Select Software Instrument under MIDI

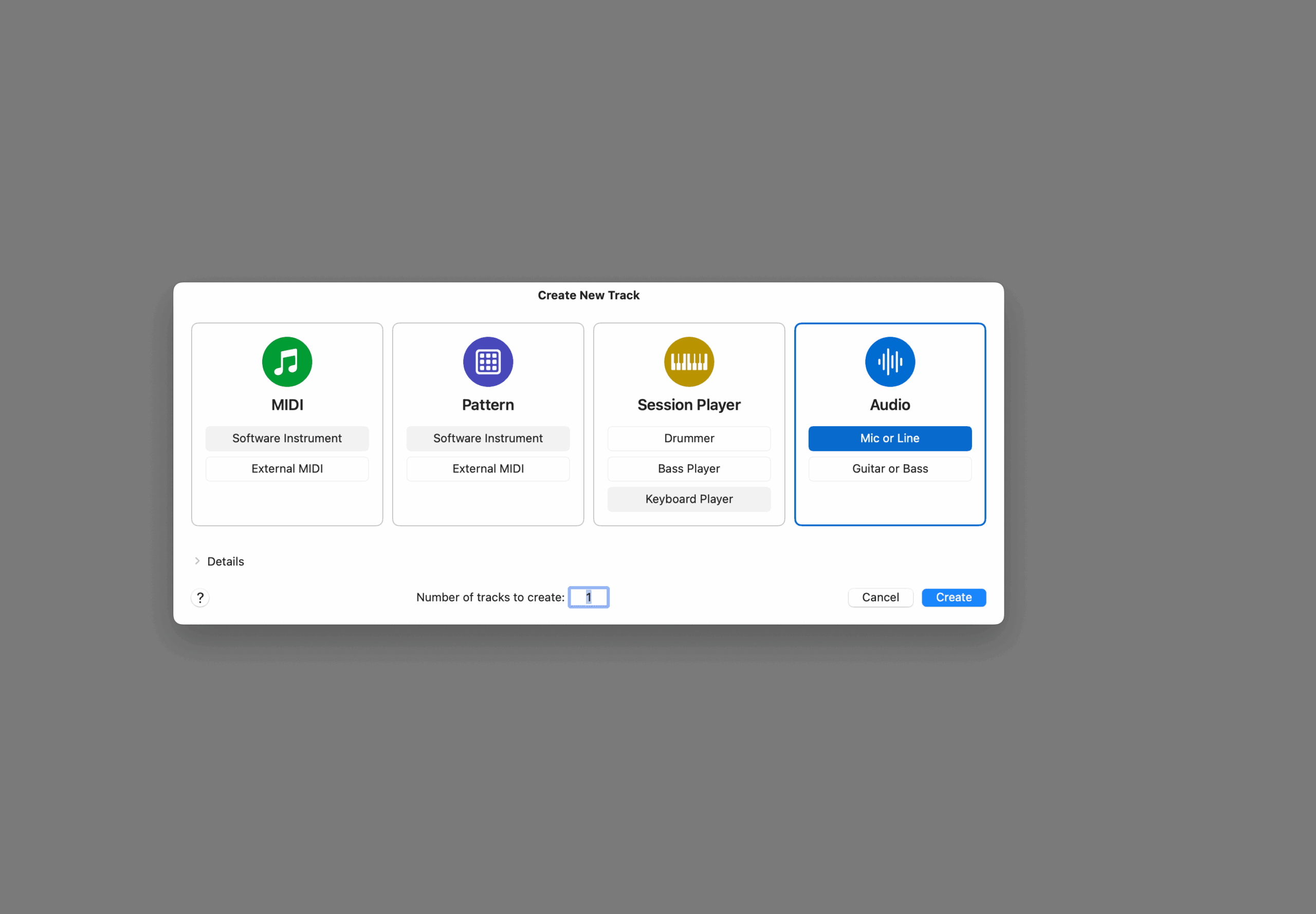[287, 438]
